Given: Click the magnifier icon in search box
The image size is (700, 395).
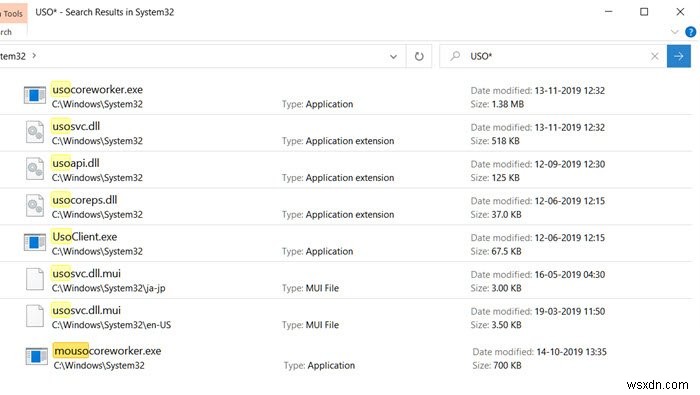Looking at the screenshot, I should pyautogui.click(x=455, y=56).
